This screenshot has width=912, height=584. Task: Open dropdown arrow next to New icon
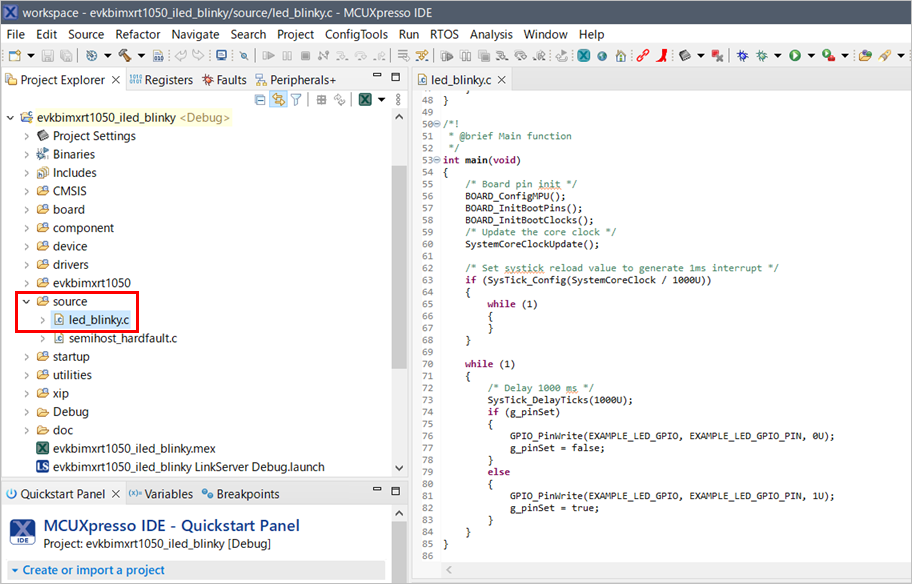31,56
